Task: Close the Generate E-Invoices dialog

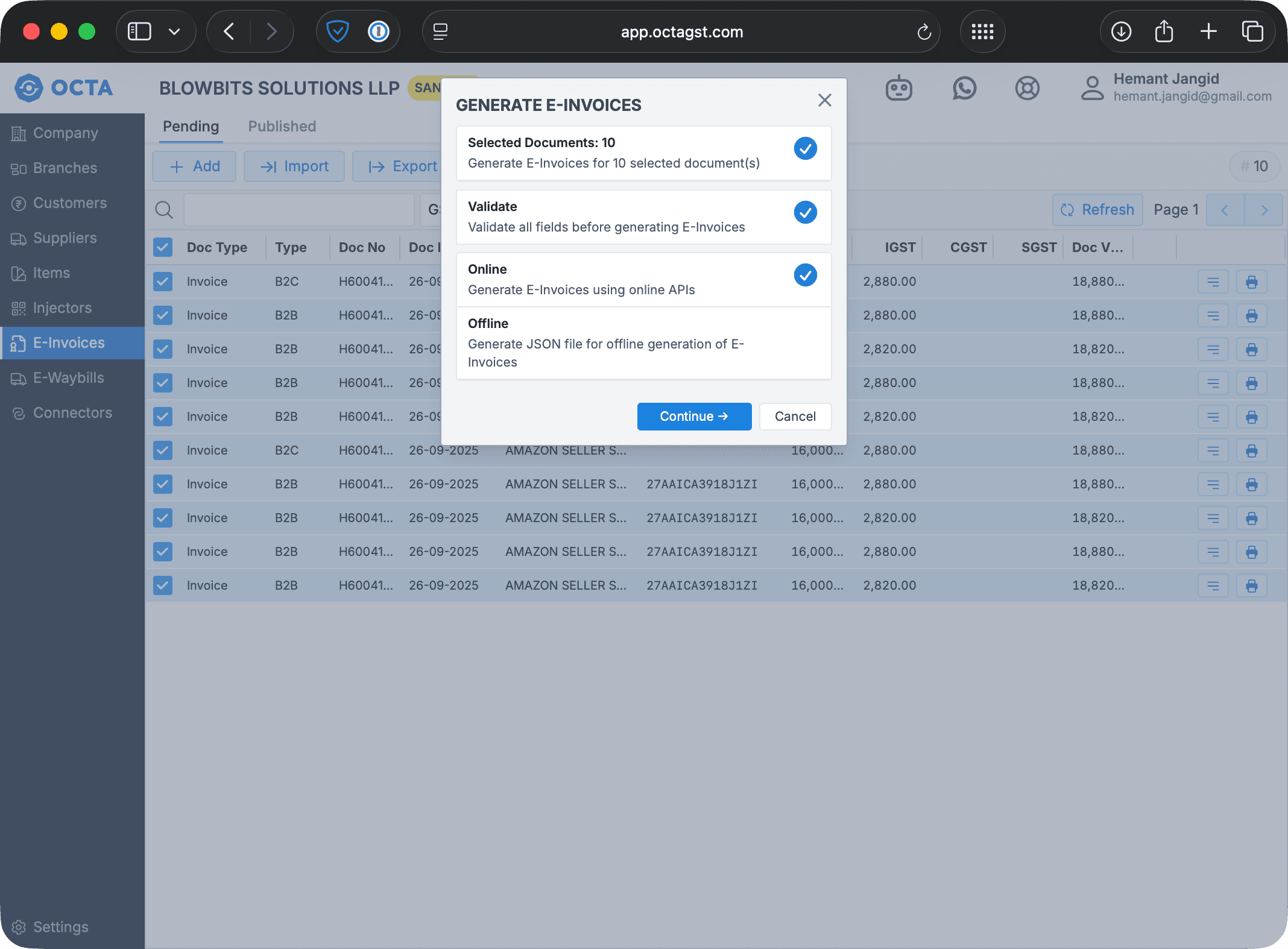Action: (x=824, y=100)
